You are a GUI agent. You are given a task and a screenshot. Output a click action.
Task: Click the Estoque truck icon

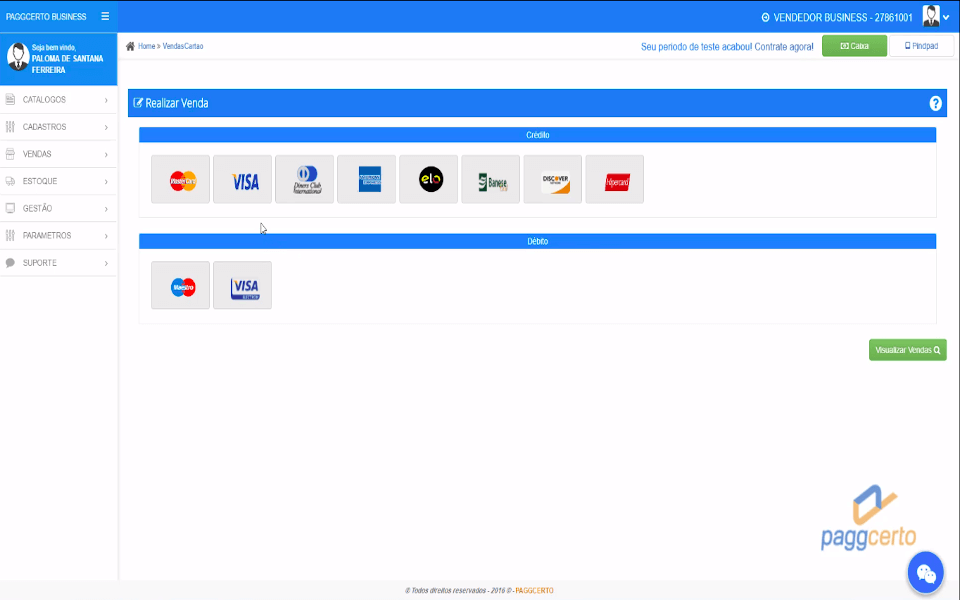(x=10, y=181)
